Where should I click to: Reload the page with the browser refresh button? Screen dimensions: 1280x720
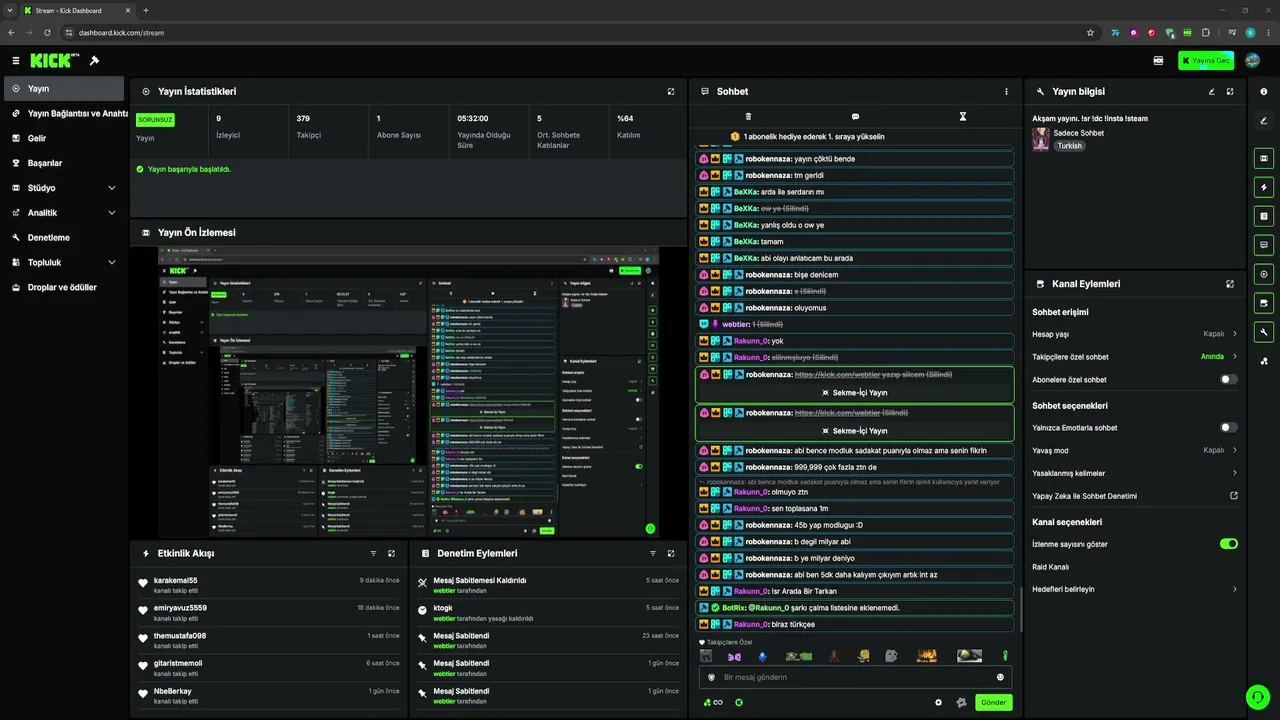click(46, 33)
